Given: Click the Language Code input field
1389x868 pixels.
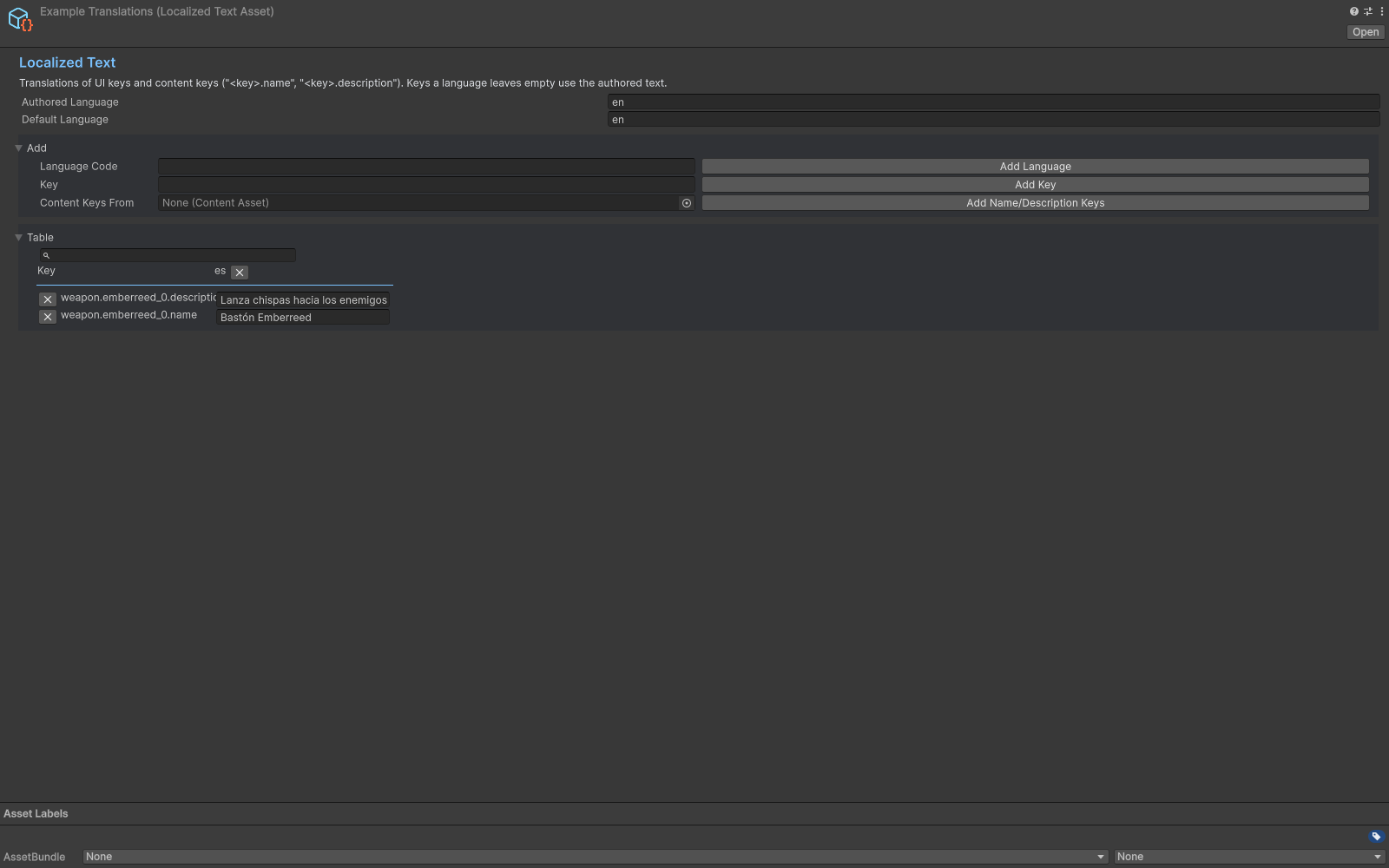Looking at the screenshot, I should [x=426, y=167].
